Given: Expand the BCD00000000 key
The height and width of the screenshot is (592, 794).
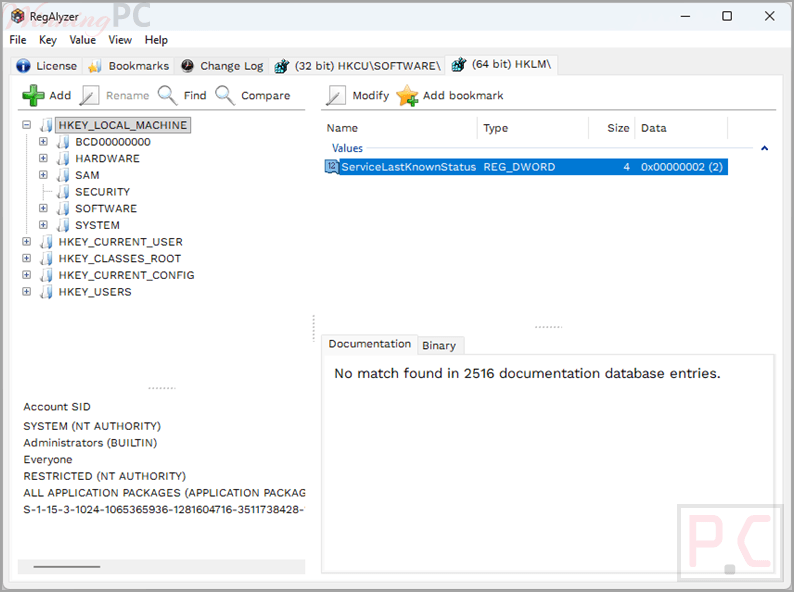Looking at the screenshot, I should tap(43, 141).
